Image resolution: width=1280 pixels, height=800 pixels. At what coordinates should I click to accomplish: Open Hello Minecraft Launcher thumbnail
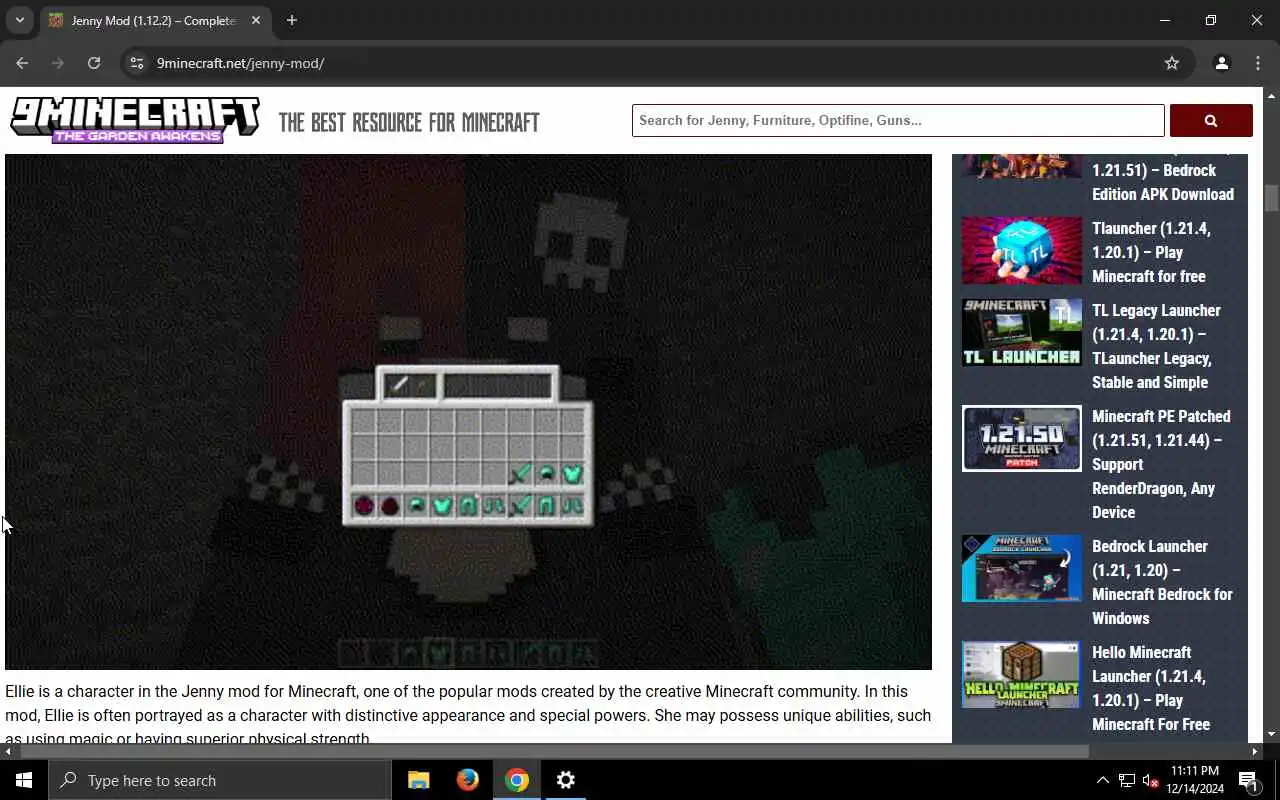point(1021,675)
